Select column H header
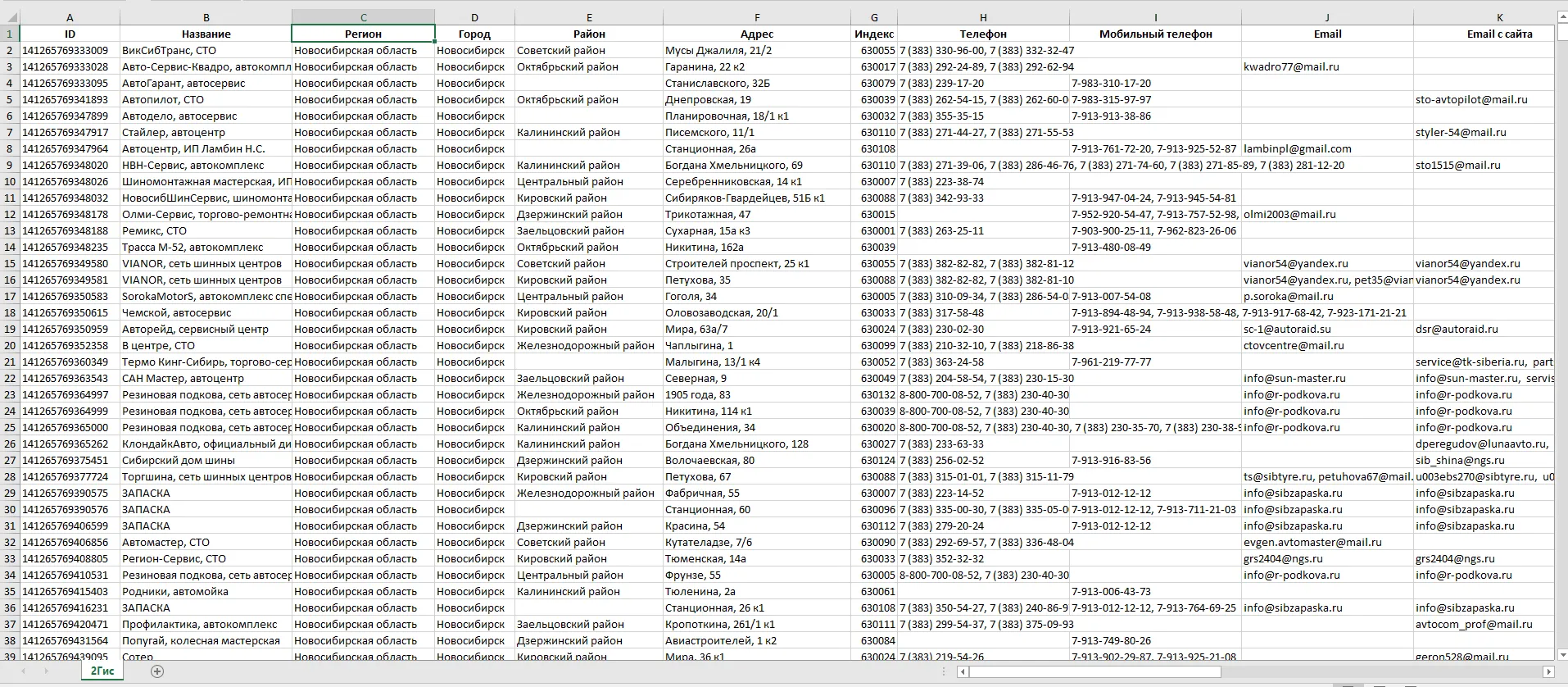 point(982,17)
